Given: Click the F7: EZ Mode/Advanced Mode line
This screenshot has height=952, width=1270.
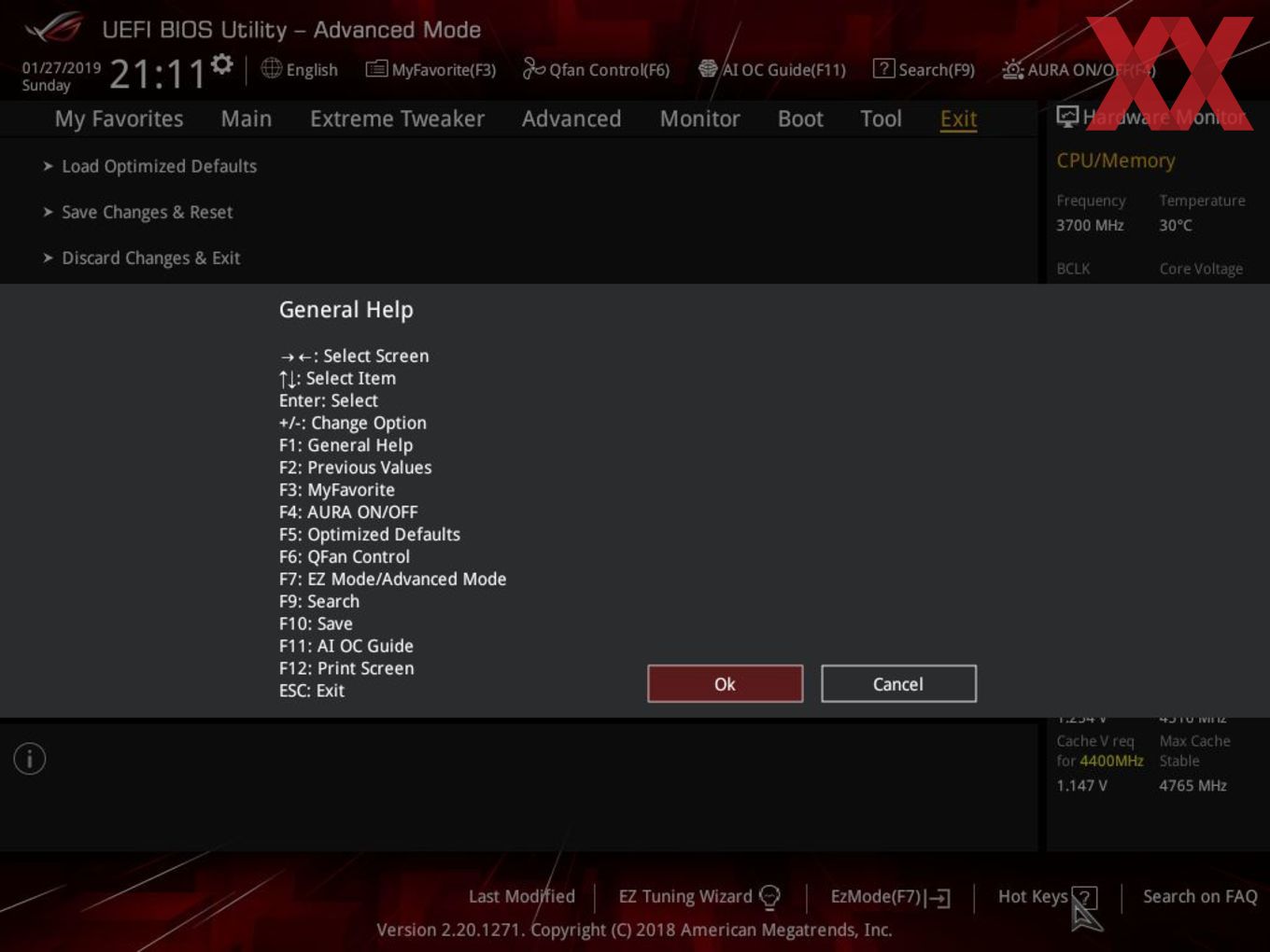Looking at the screenshot, I should [x=392, y=579].
